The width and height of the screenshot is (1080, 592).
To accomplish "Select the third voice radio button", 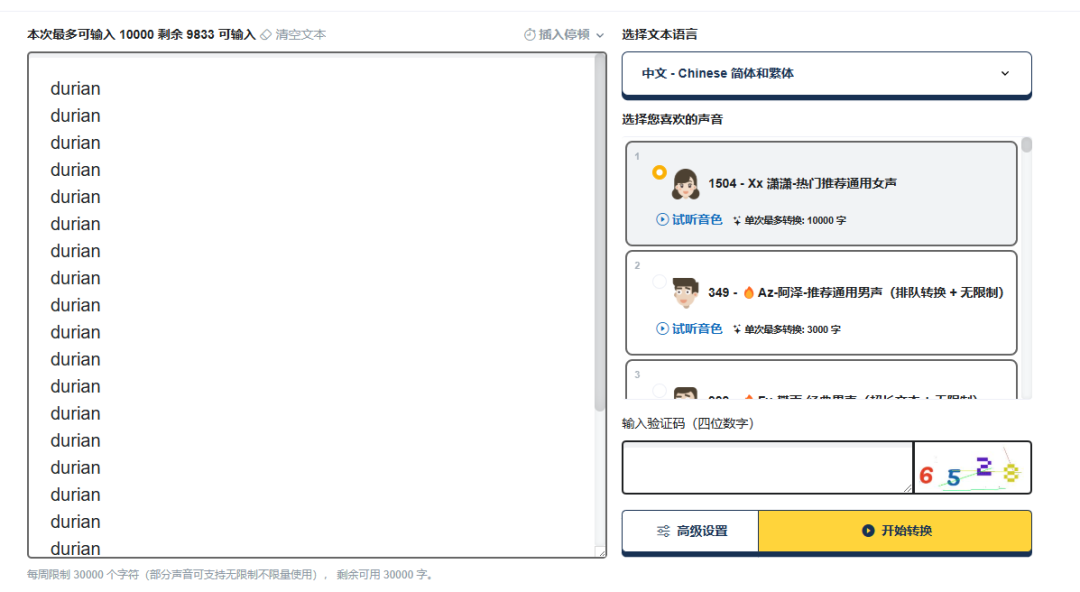I will point(659,390).
